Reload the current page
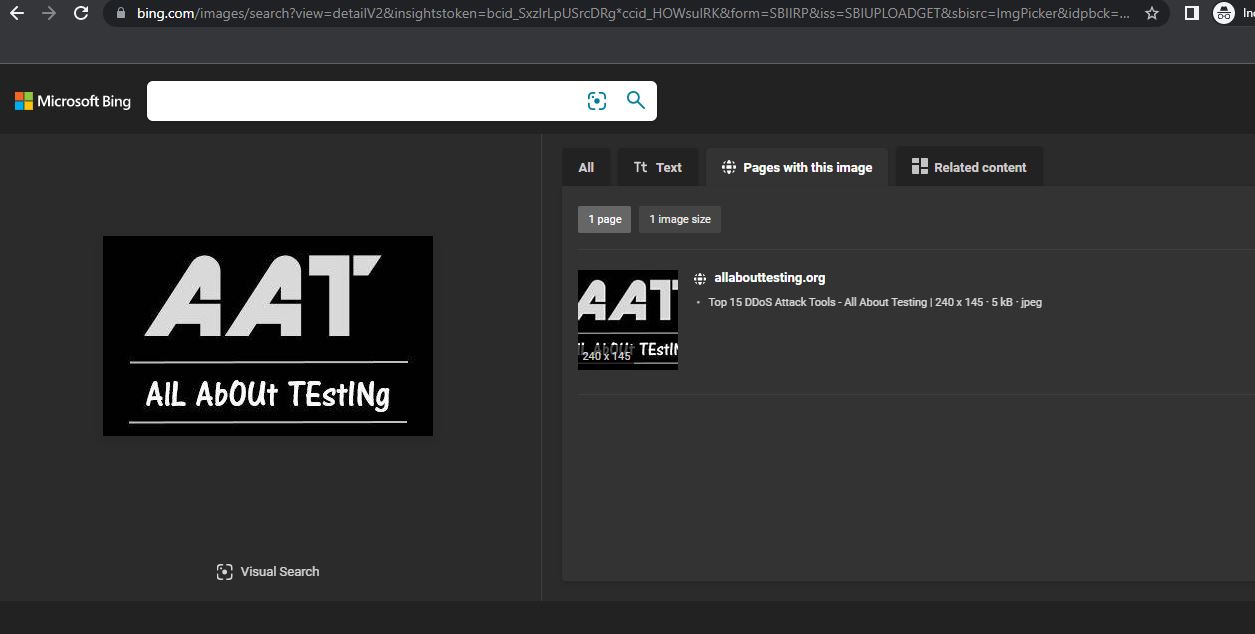1255x634 pixels. click(81, 13)
